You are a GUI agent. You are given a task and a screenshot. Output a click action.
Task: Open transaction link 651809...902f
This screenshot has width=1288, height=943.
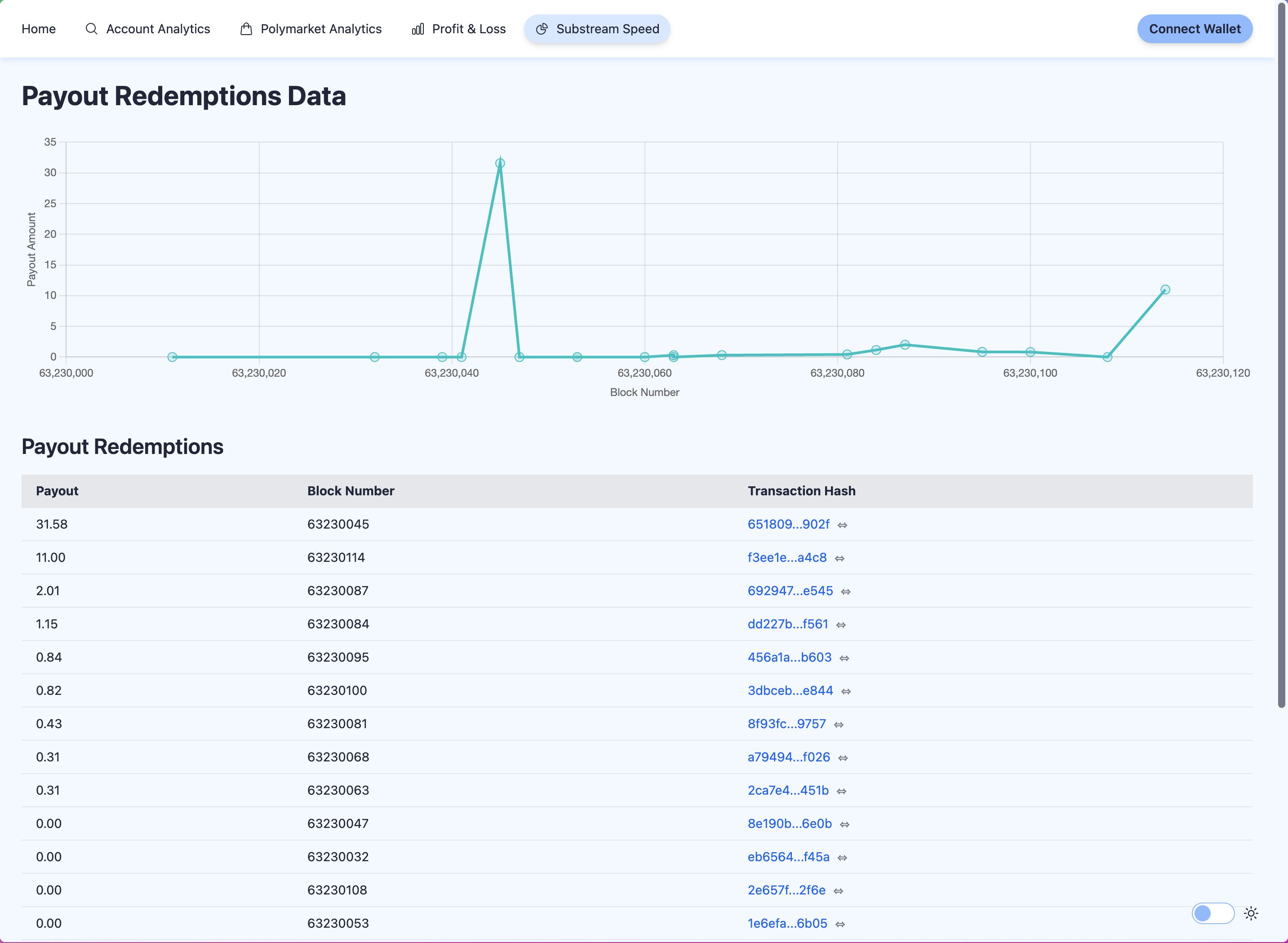pos(788,524)
